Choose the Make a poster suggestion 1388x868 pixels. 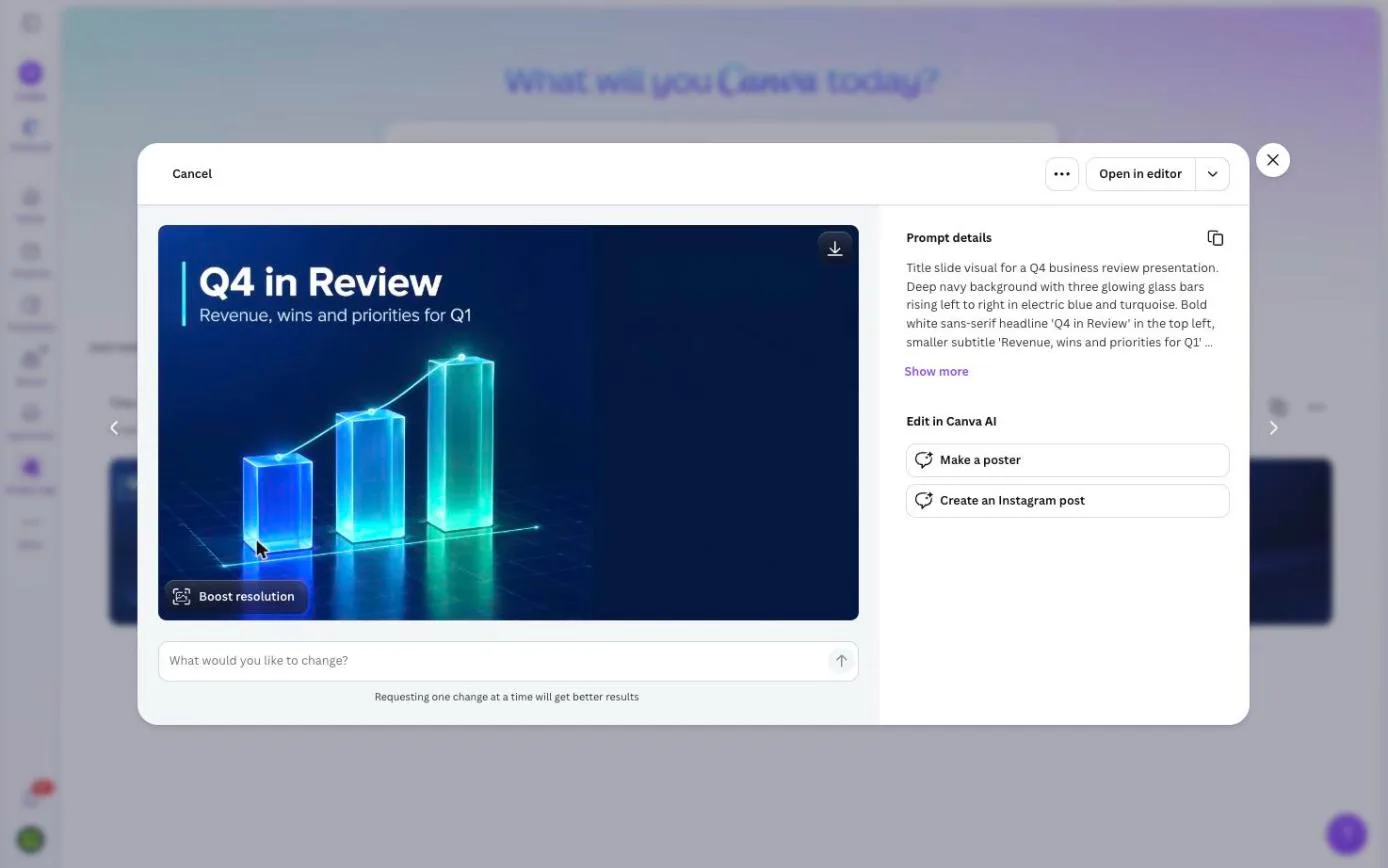click(x=1067, y=460)
